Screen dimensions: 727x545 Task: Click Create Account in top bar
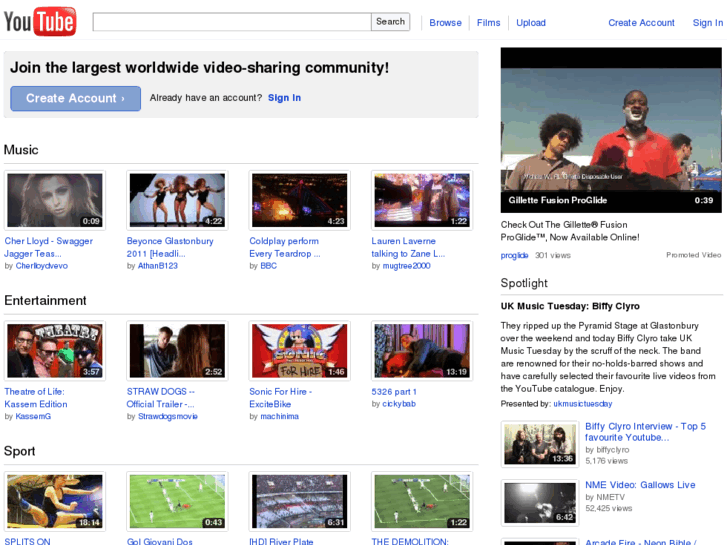point(641,23)
